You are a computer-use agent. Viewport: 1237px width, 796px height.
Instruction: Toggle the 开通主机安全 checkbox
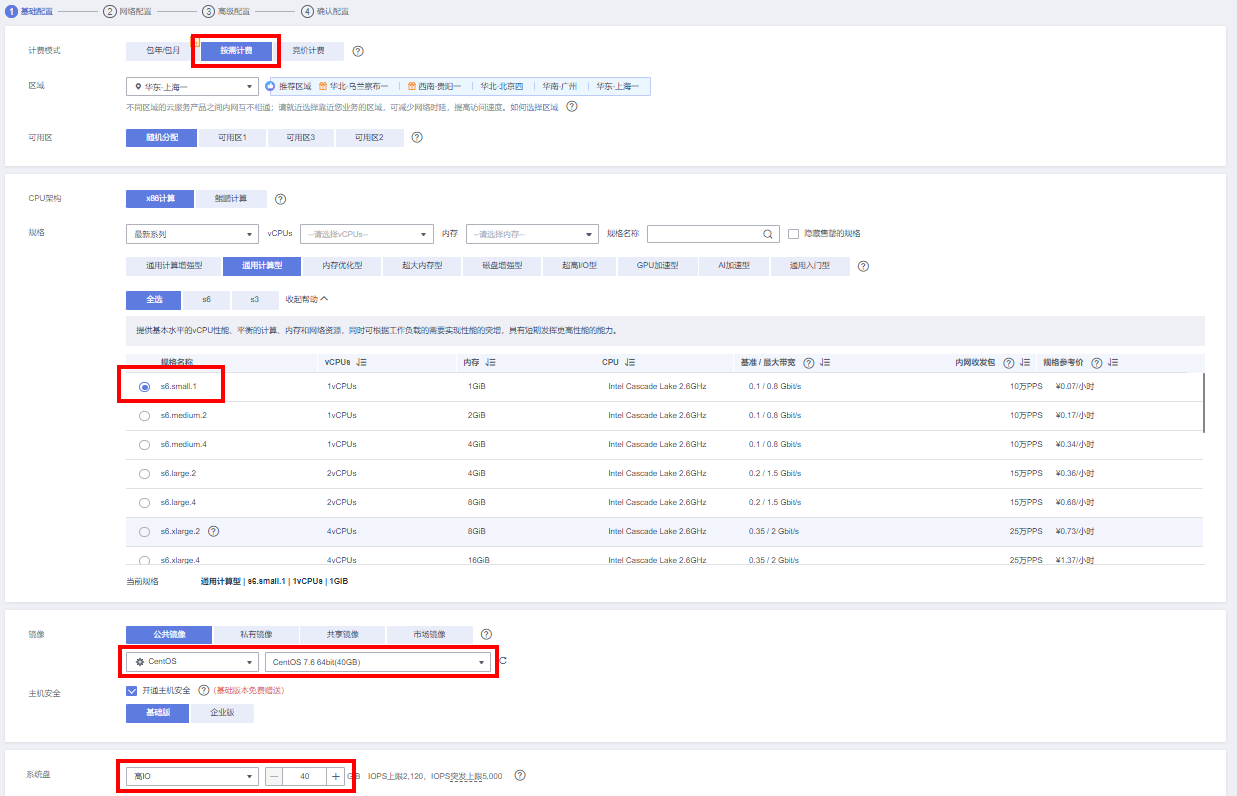point(132,690)
